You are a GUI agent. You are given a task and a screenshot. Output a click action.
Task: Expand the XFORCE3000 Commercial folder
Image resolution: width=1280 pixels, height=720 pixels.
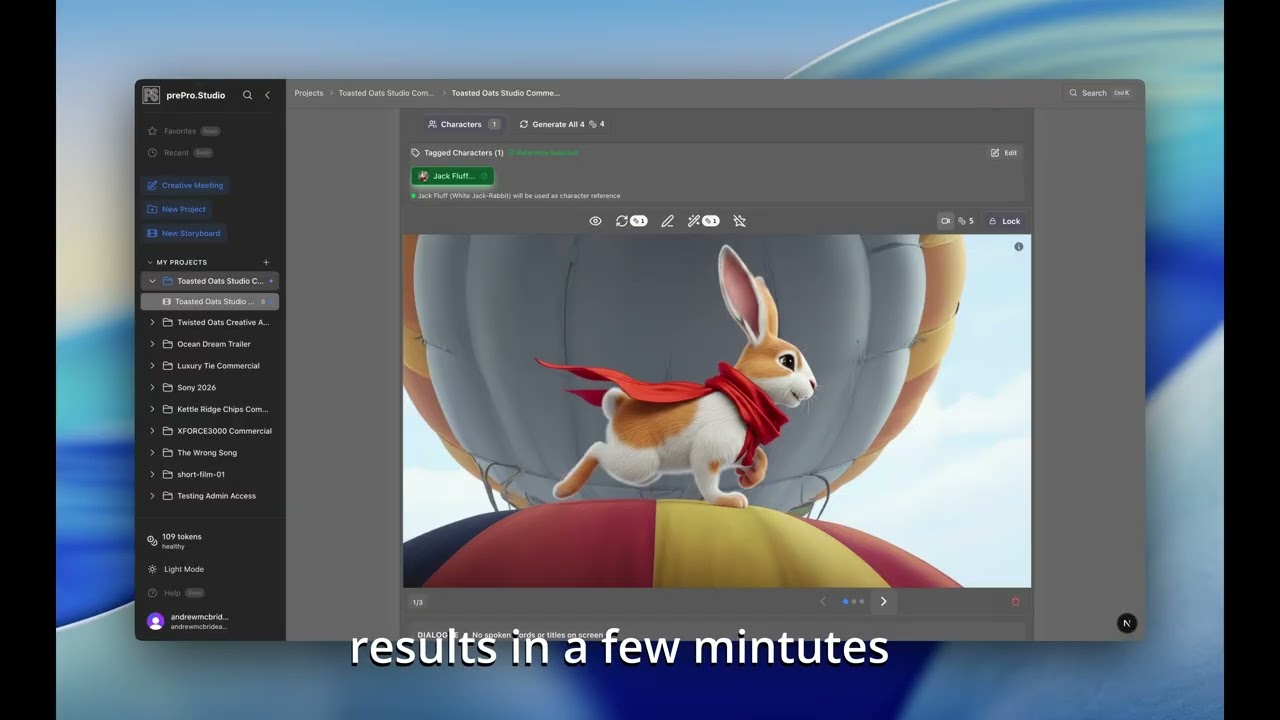[x=152, y=431]
